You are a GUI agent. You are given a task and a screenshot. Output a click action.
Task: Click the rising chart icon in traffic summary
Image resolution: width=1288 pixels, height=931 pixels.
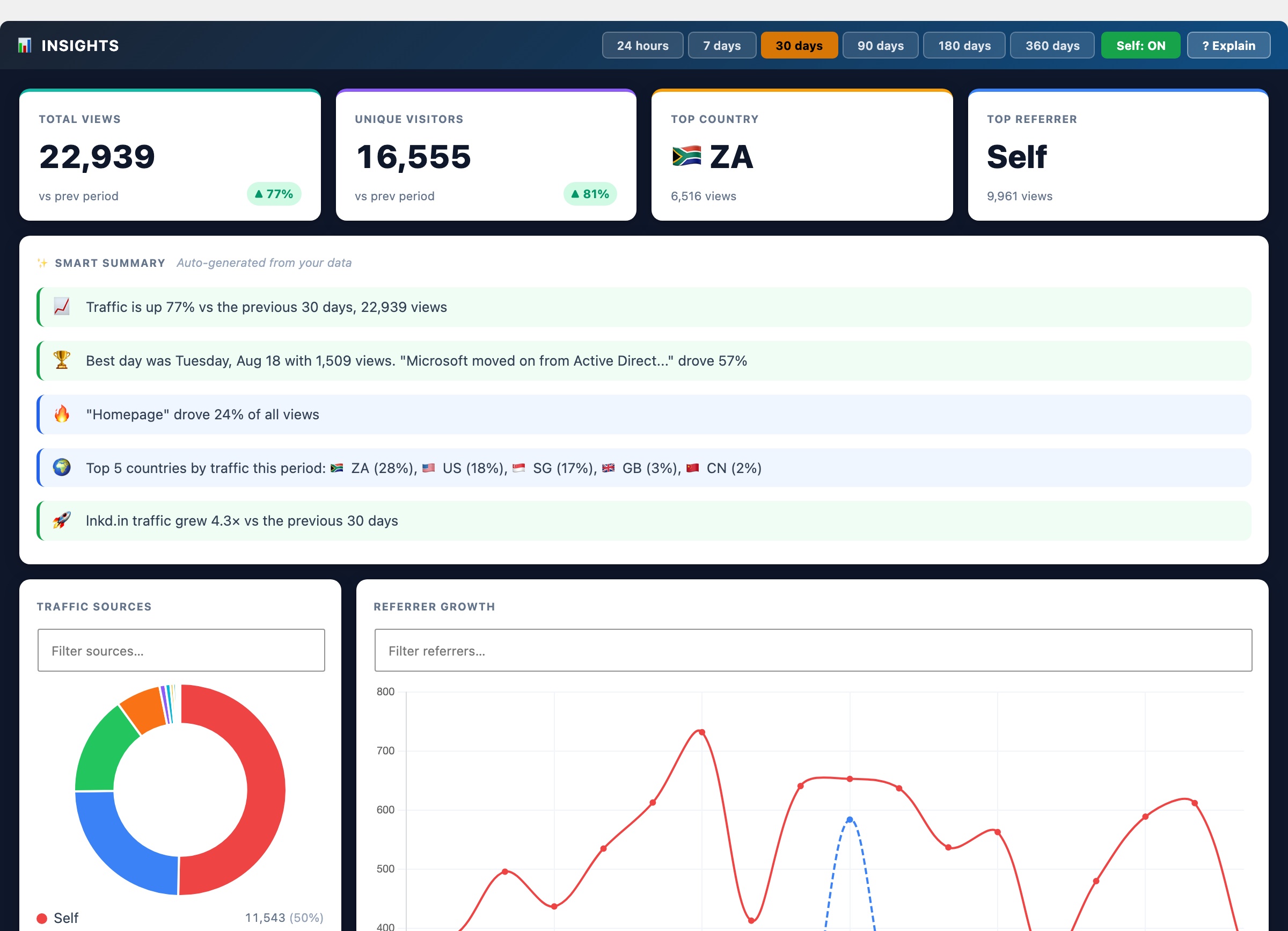(61, 307)
